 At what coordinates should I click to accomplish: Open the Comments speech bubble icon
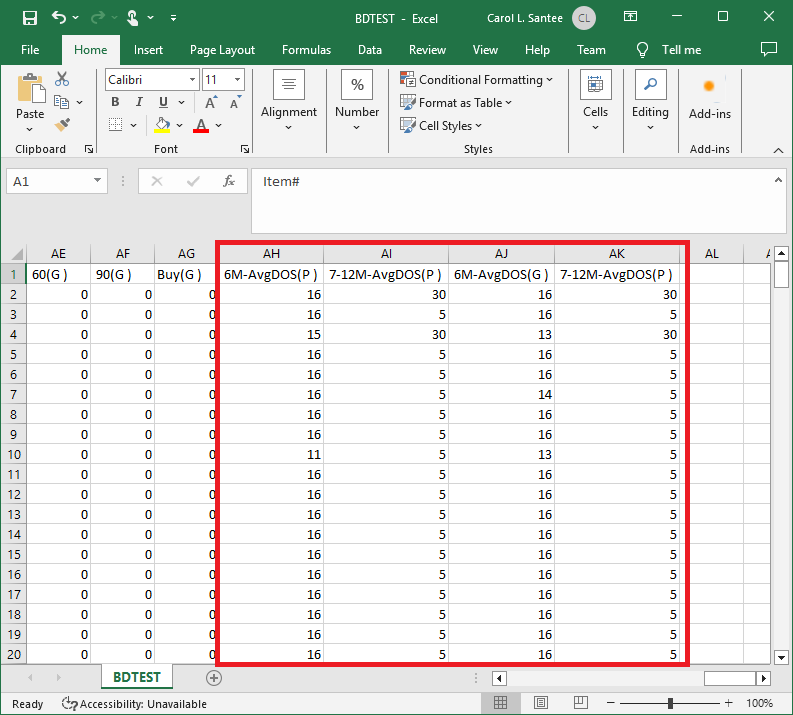[x=769, y=49]
